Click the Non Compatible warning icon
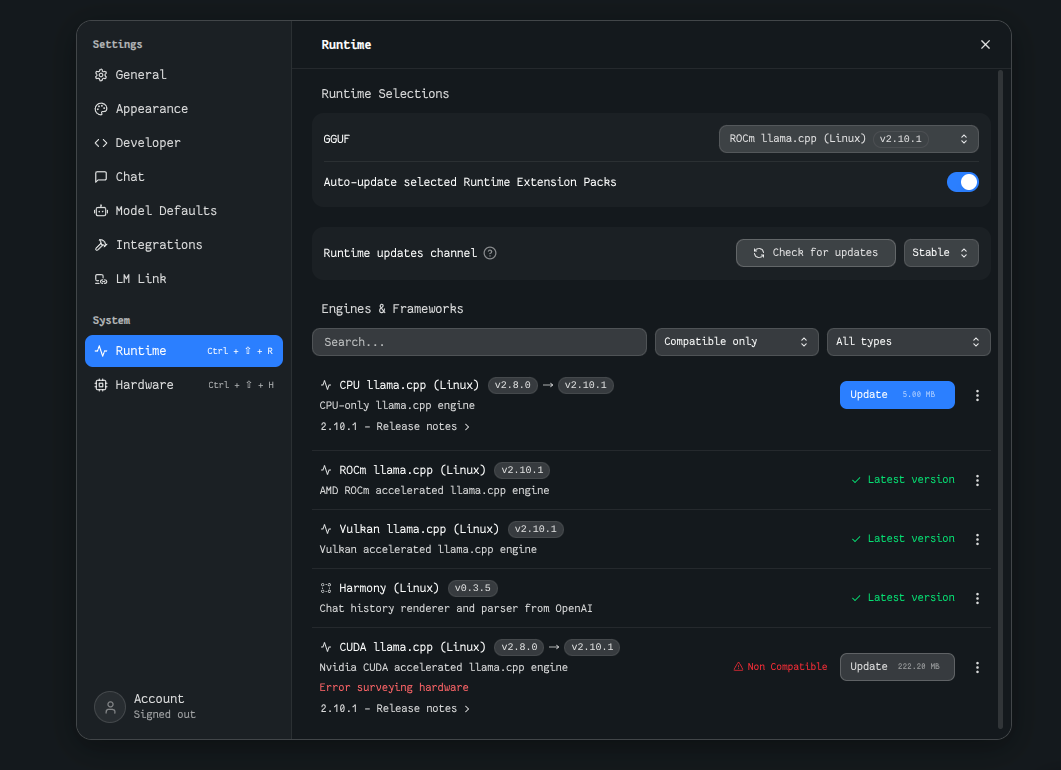Image resolution: width=1061 pixels, height=770 pixels. pos(739,667)
